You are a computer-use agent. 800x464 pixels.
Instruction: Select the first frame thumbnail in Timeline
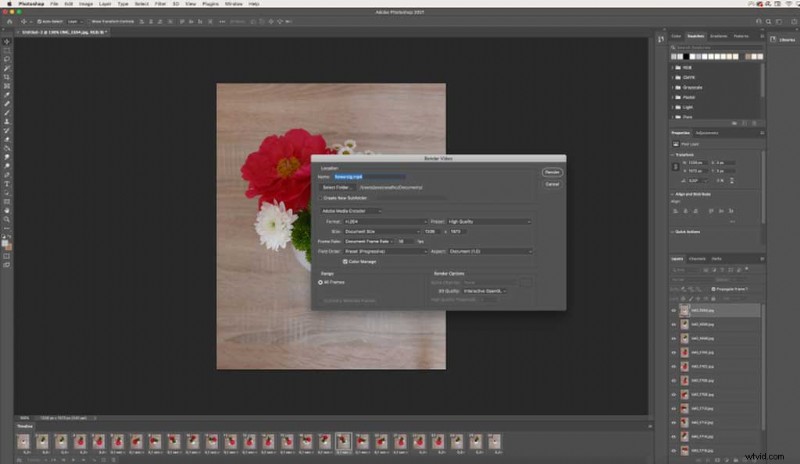[23, 442]
